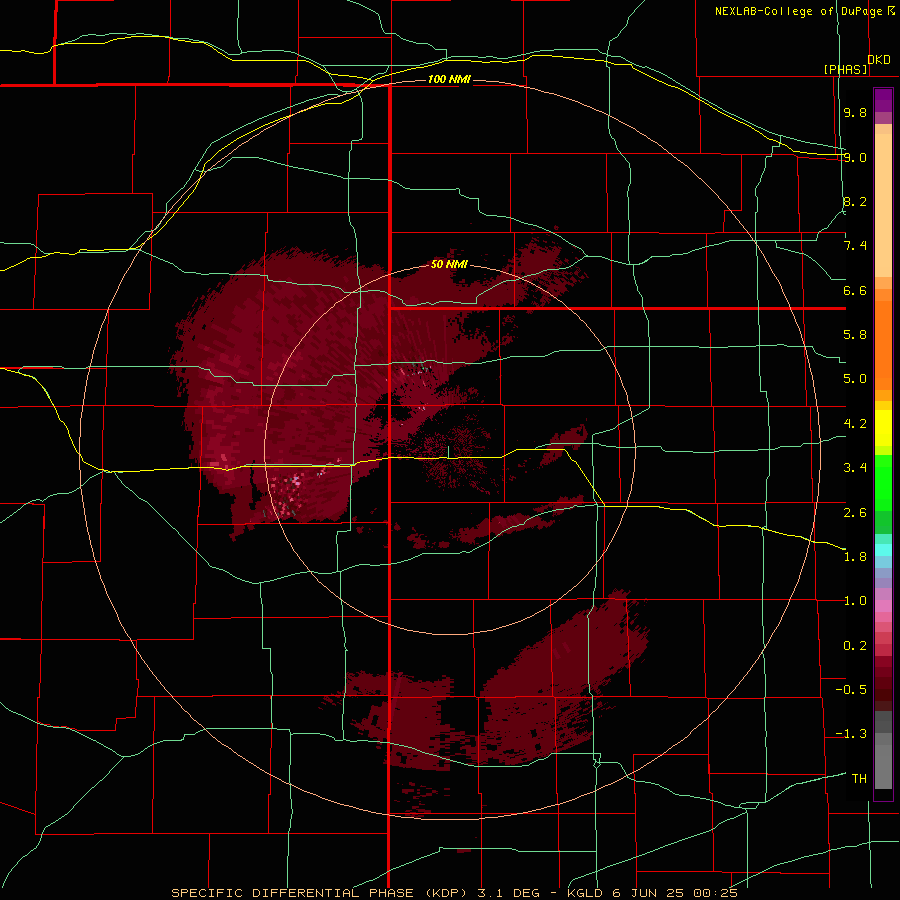900x900 pixels.
Task: Click the [PHAS] legend label
Action: click(845, 70)
